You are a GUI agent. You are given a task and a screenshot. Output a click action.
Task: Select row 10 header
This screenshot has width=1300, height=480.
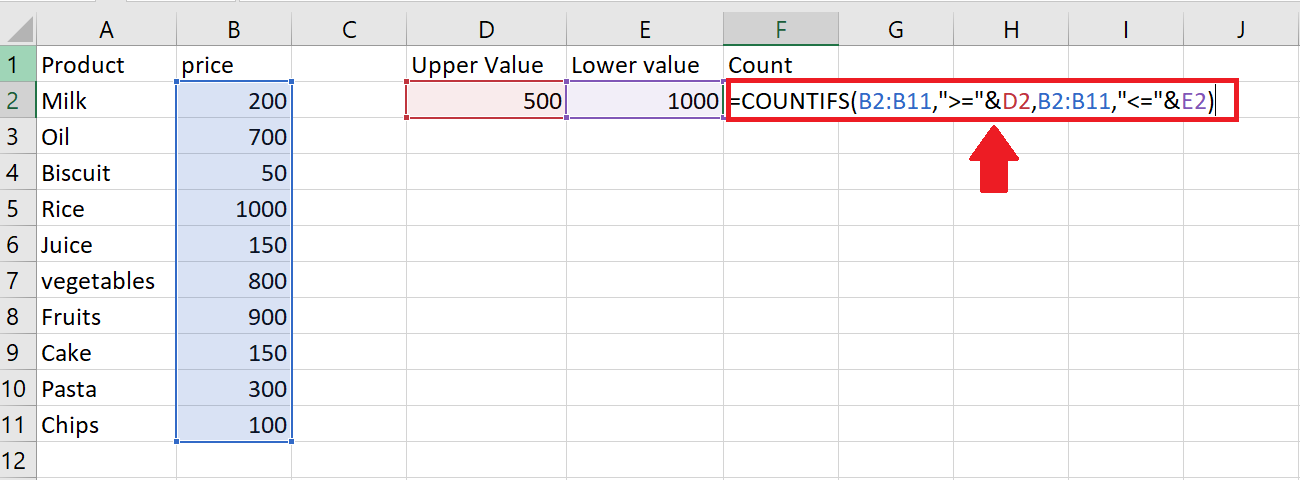tap(18, 389)
